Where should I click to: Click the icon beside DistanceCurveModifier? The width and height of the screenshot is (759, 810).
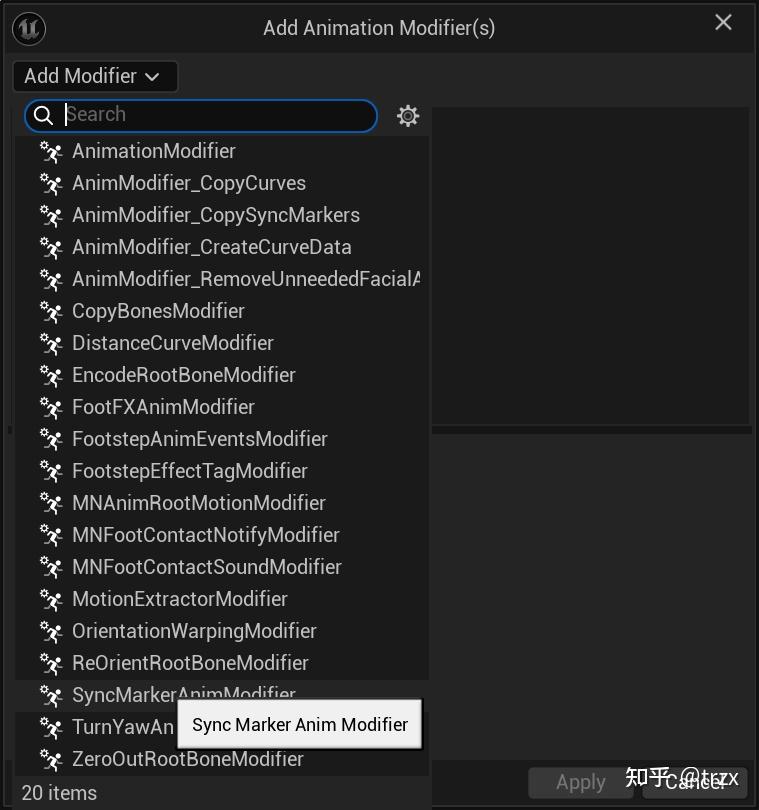pyautogui.click(x=51, y=343)
